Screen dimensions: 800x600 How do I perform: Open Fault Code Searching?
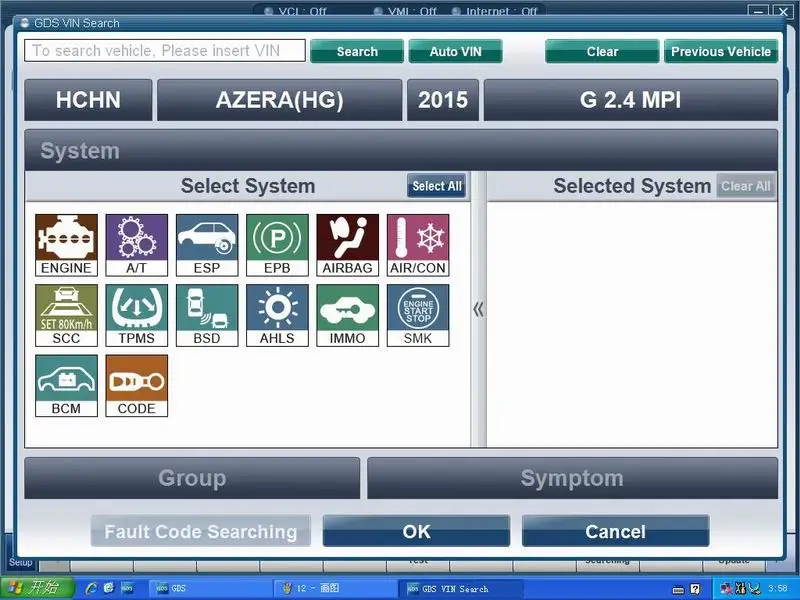tap(201, 531)
